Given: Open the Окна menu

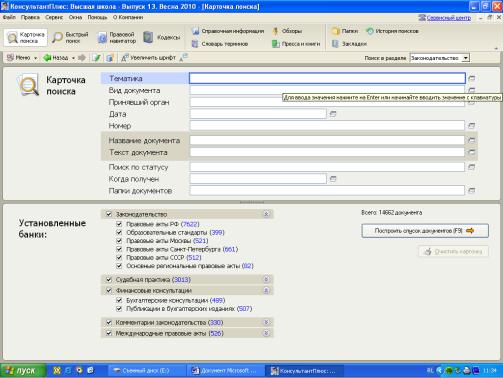Looking at the screenshot, I should pyautogui.click(x=75, y=17).
